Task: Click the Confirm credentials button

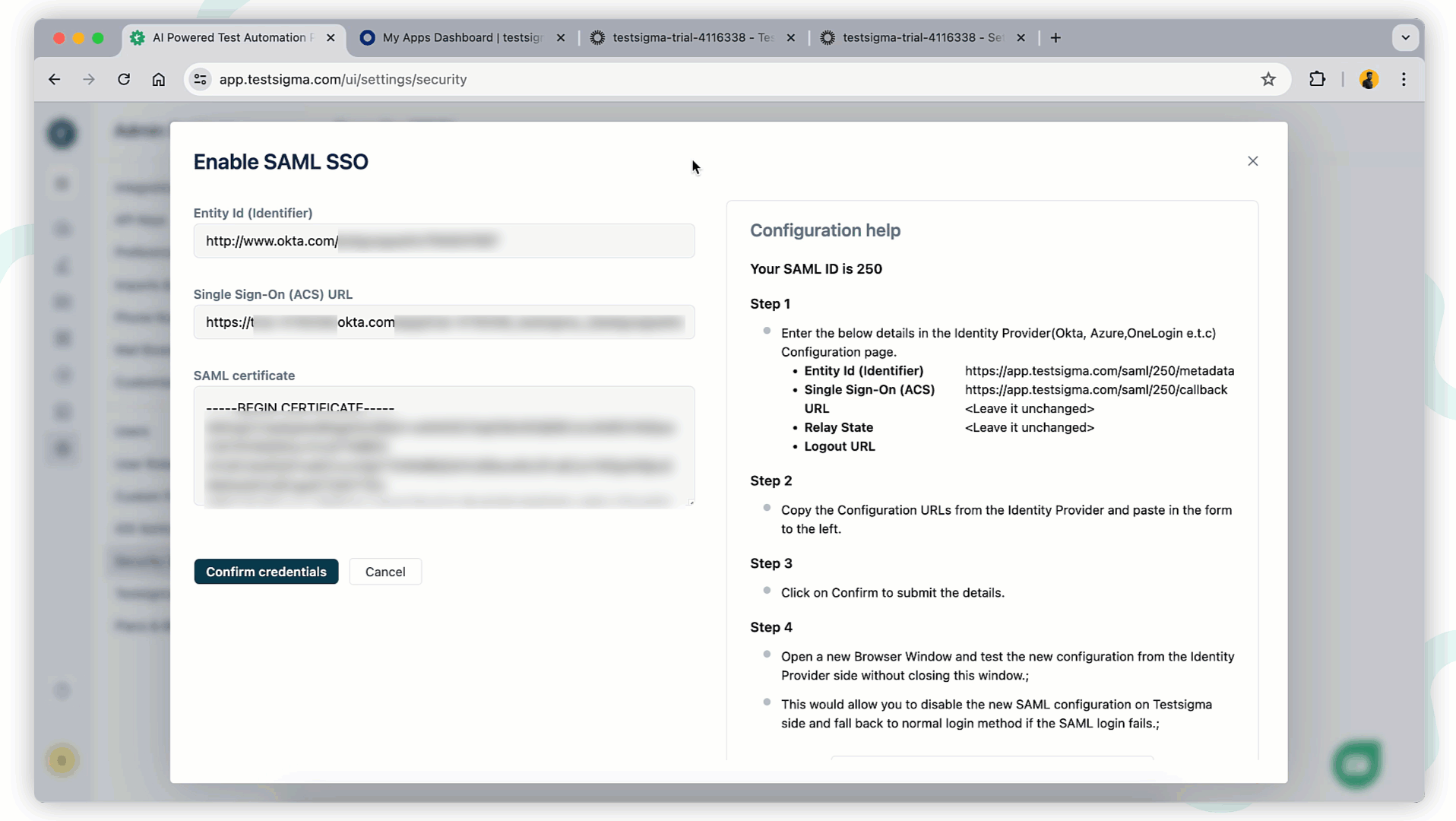Action: (x=266, y=572)
